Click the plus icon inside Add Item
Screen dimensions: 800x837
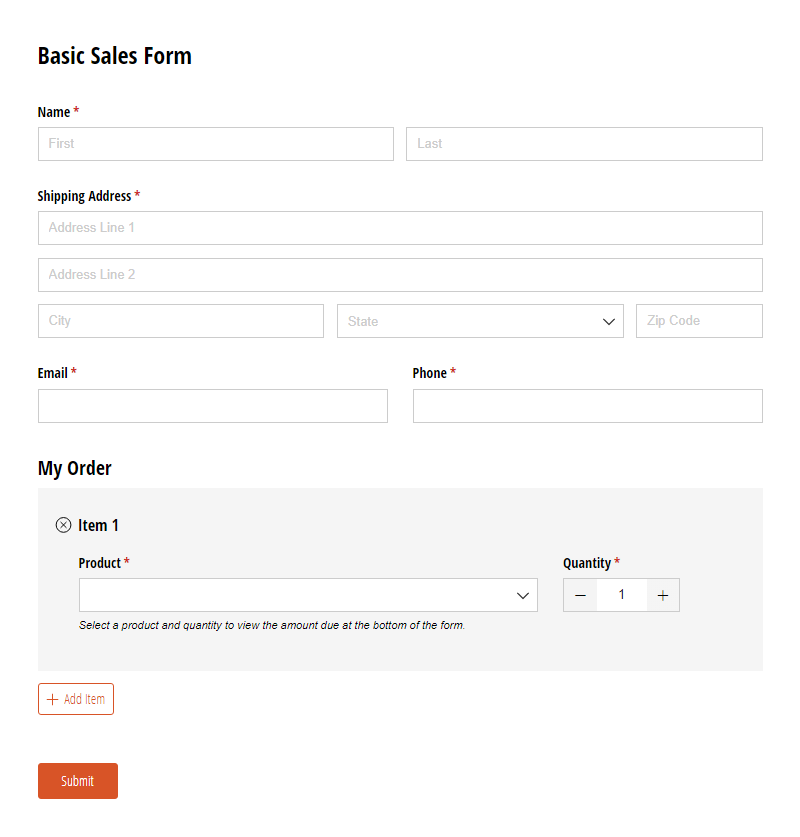tap(50, 699)
